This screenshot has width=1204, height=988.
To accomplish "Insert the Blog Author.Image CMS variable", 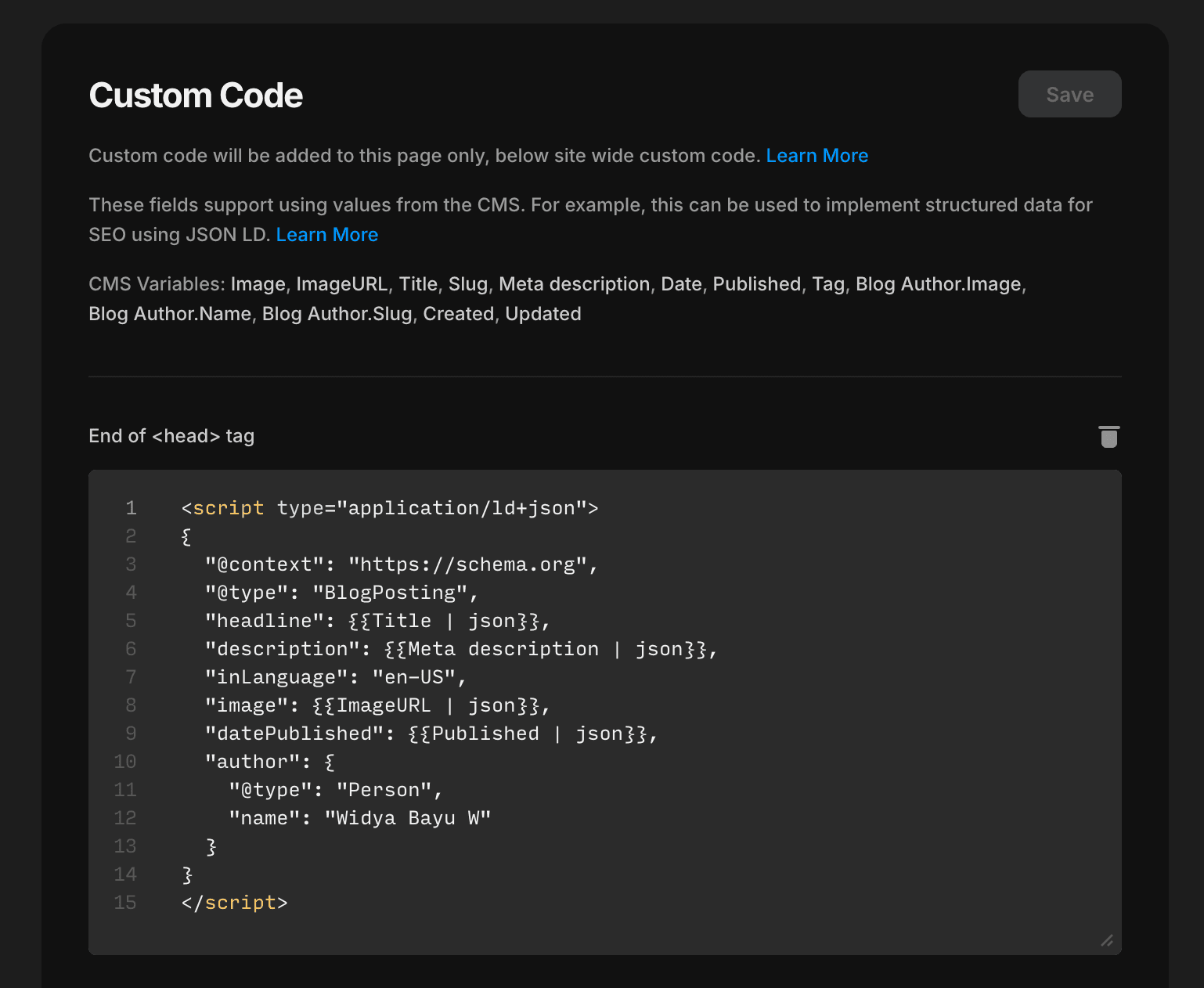I will [x=939, y=283].
